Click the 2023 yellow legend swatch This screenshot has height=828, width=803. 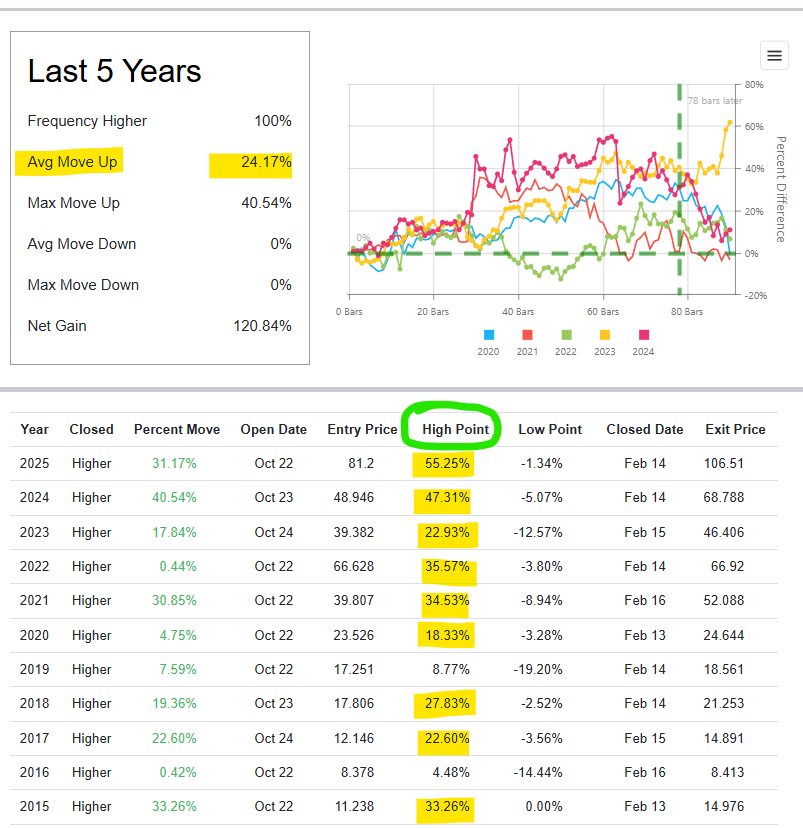coord(604,335)
